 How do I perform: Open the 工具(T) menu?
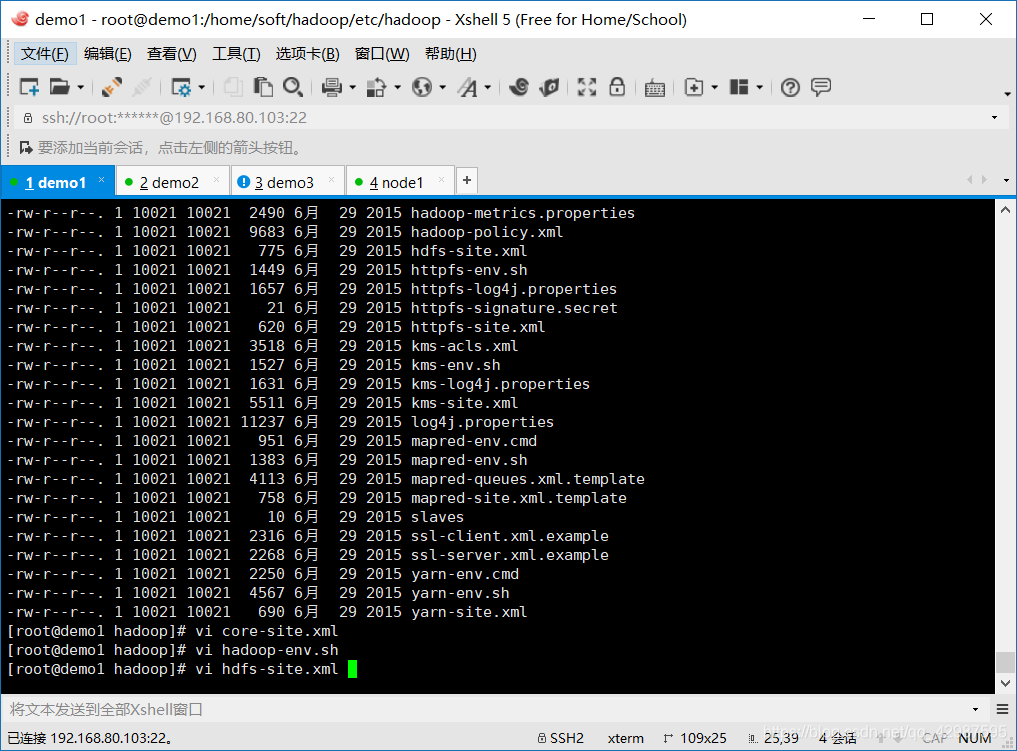236,54
